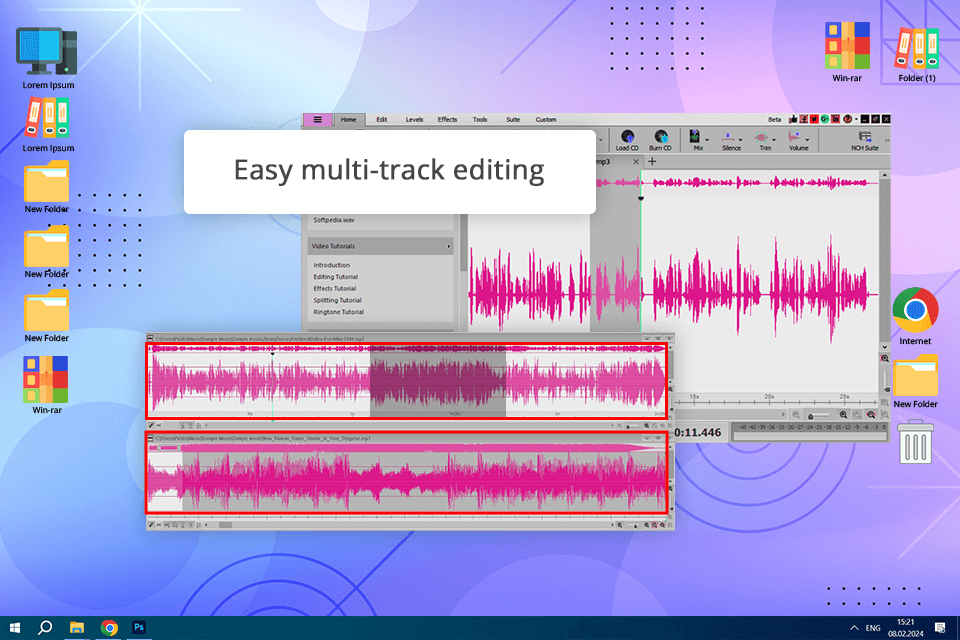
Task: Click the taskbar search magnifier
Action: click(45, 628)
